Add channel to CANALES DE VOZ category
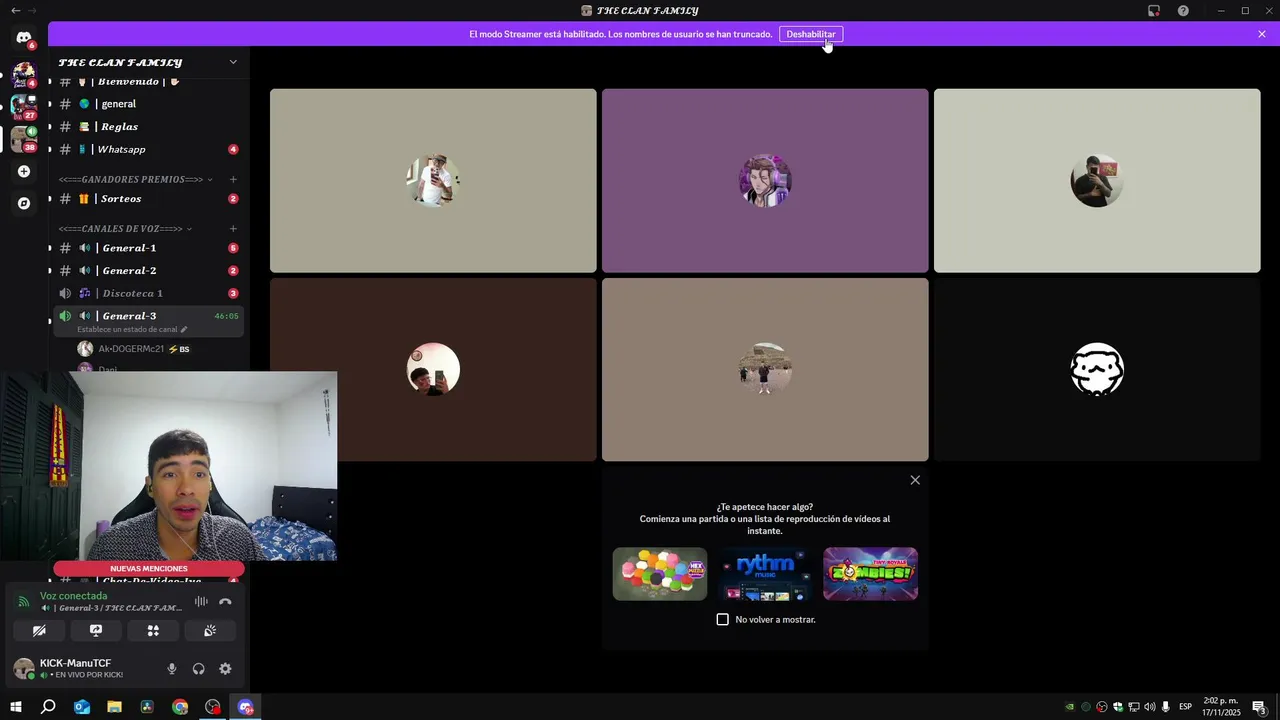The width and height of the screenshot is (1280, 720). point(233,229)
